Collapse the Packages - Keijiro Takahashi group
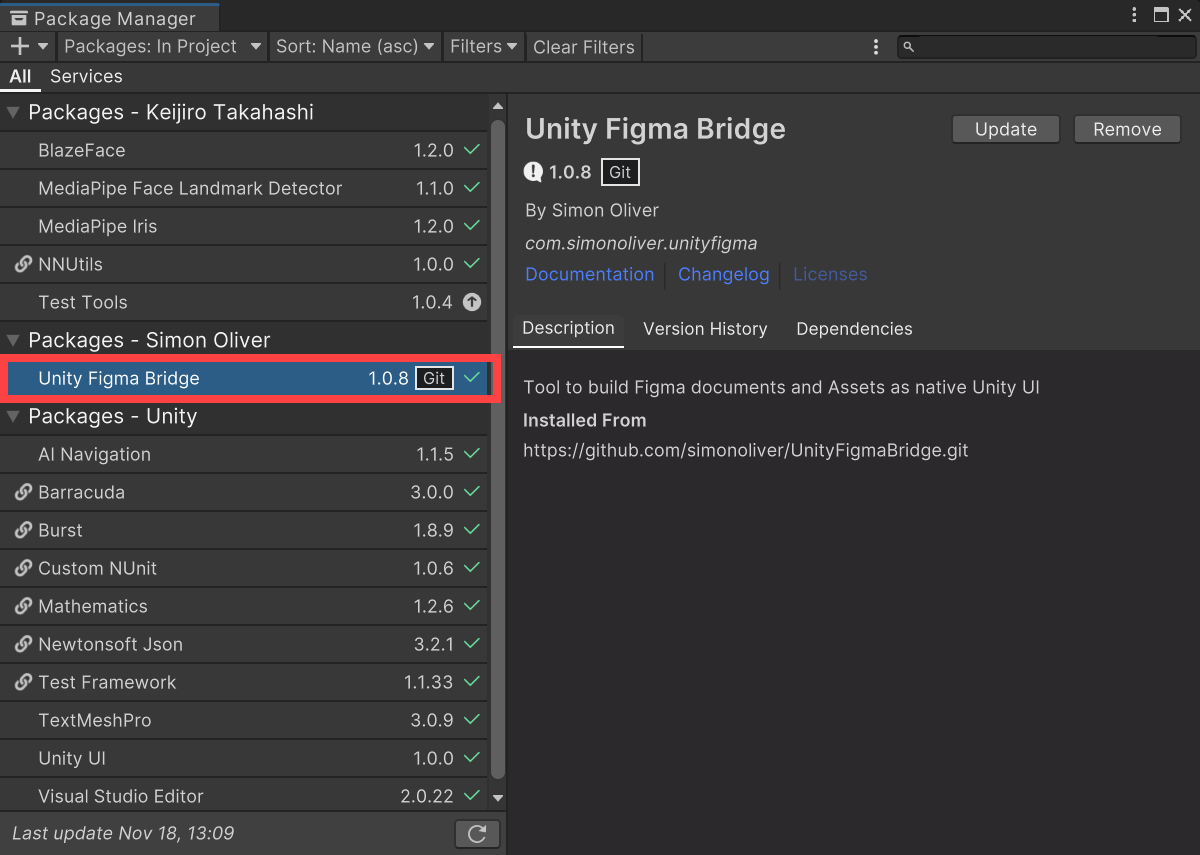1200x855 pixels. 13,113
